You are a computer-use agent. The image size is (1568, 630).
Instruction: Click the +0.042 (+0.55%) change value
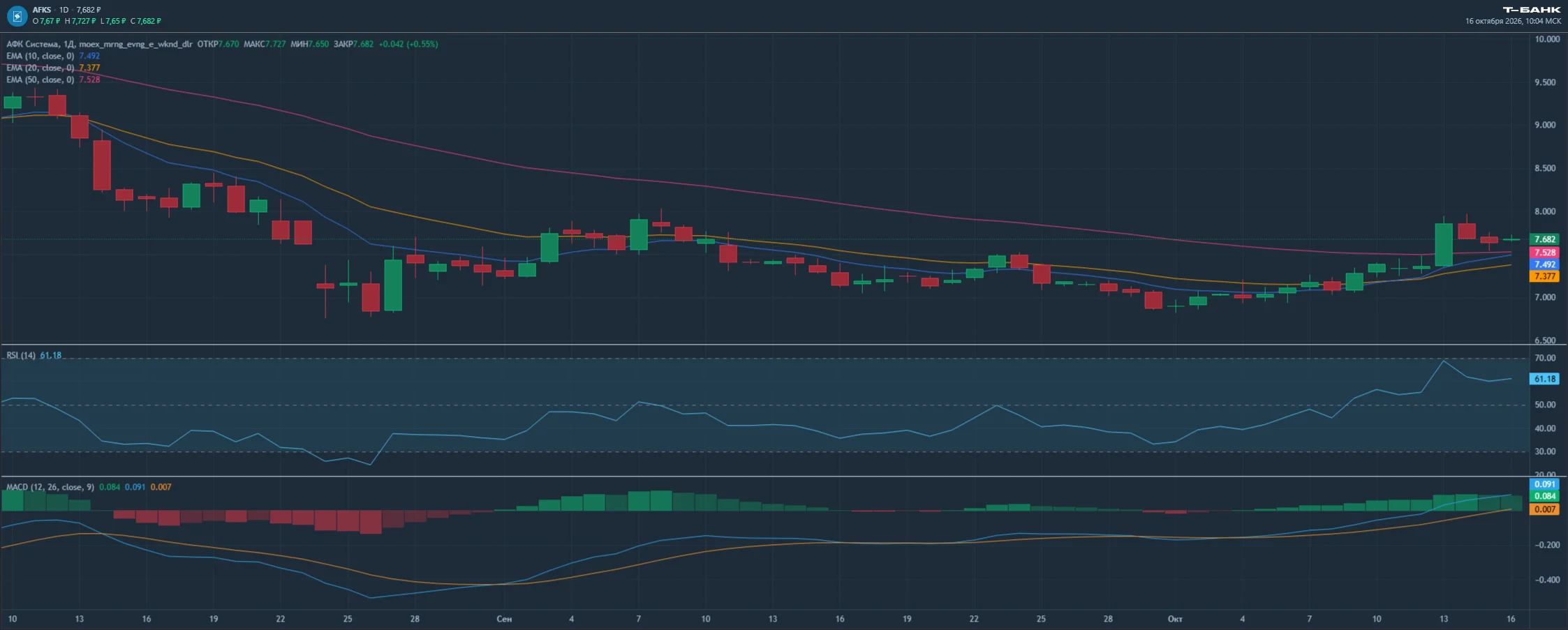408,44
